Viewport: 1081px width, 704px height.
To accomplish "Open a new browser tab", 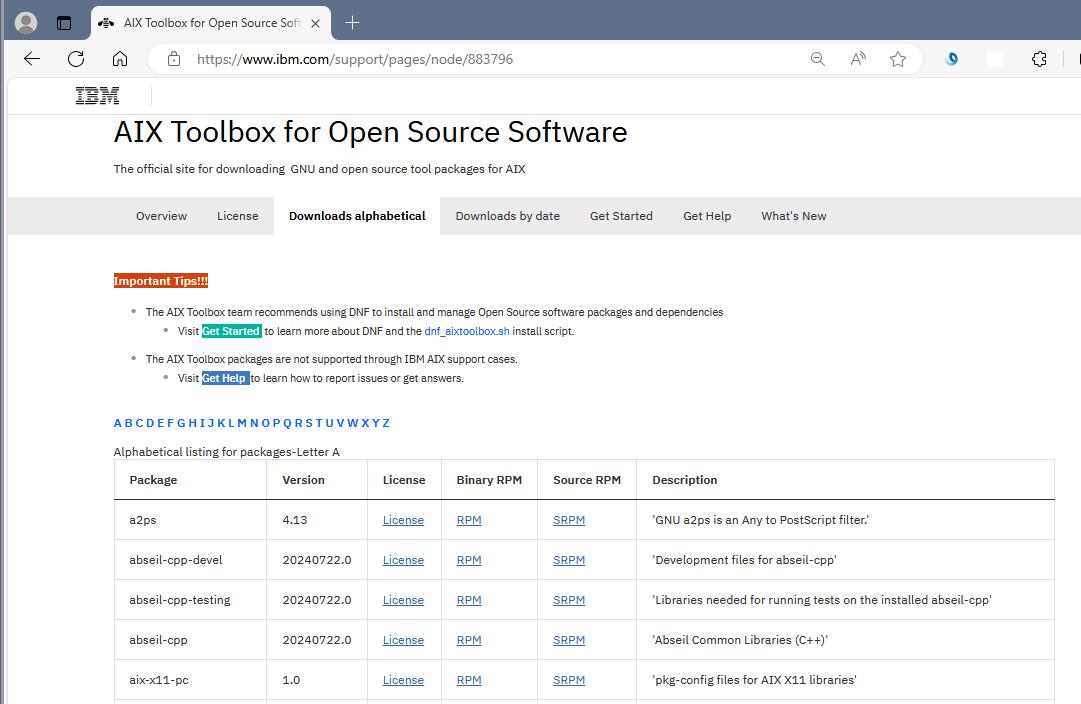I will click(x=352, y=23).
